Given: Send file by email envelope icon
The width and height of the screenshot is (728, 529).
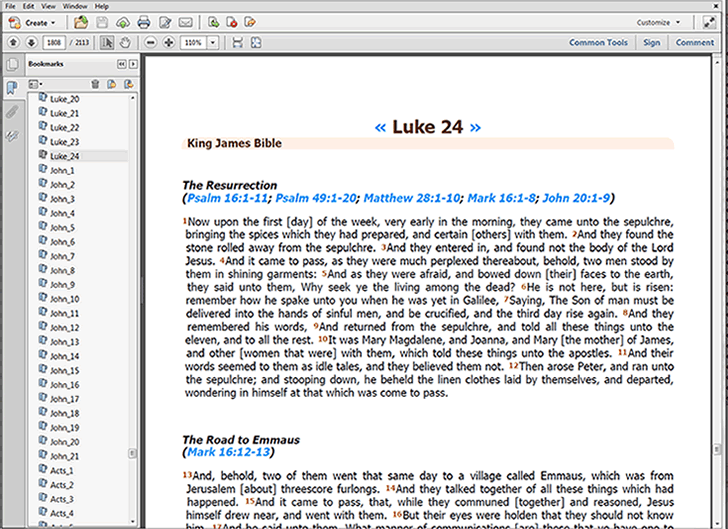Looking at the screenshot, I should [x=186, y=22].
